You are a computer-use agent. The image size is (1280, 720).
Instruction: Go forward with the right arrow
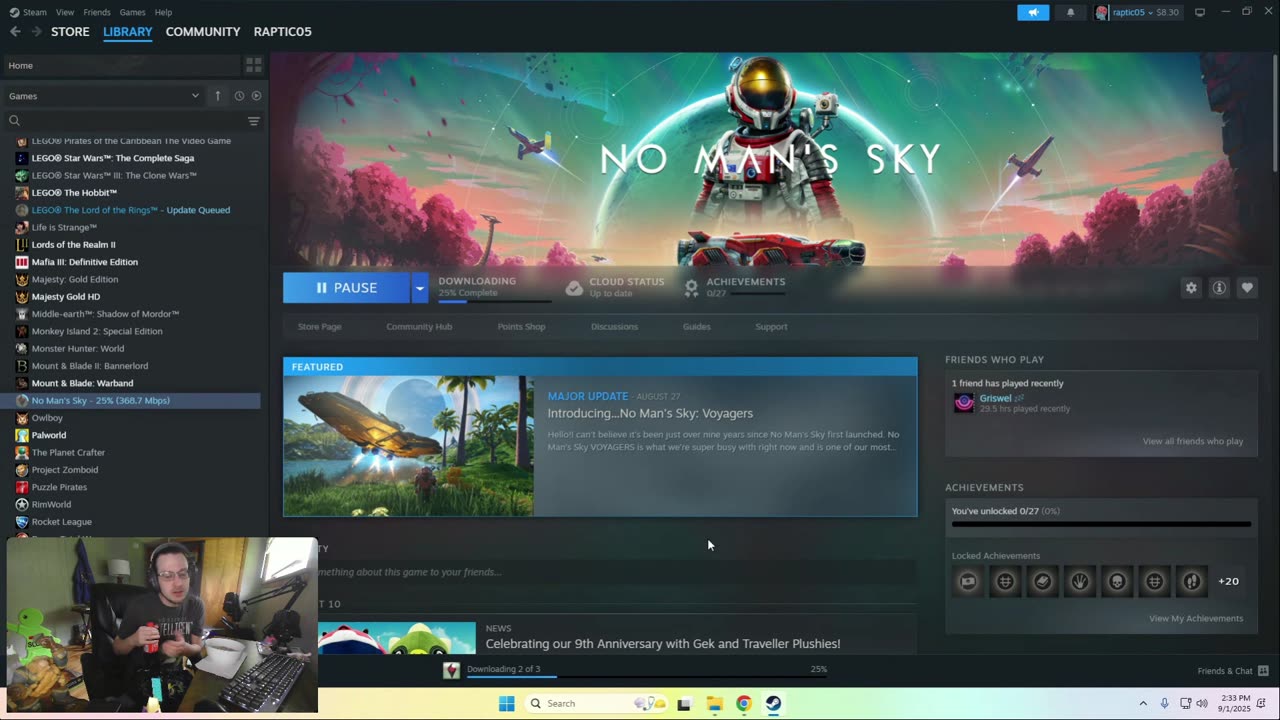pyautogui.click(x=37, y=32)
